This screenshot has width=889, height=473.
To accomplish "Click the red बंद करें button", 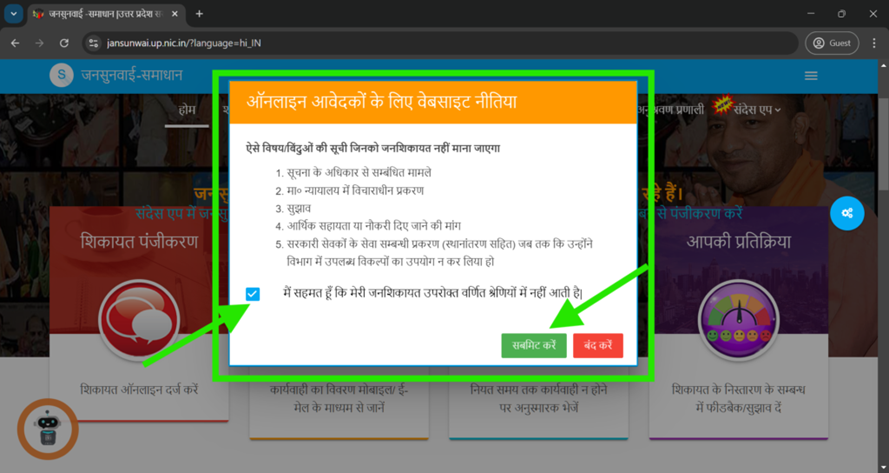I will tap(598, 345).
